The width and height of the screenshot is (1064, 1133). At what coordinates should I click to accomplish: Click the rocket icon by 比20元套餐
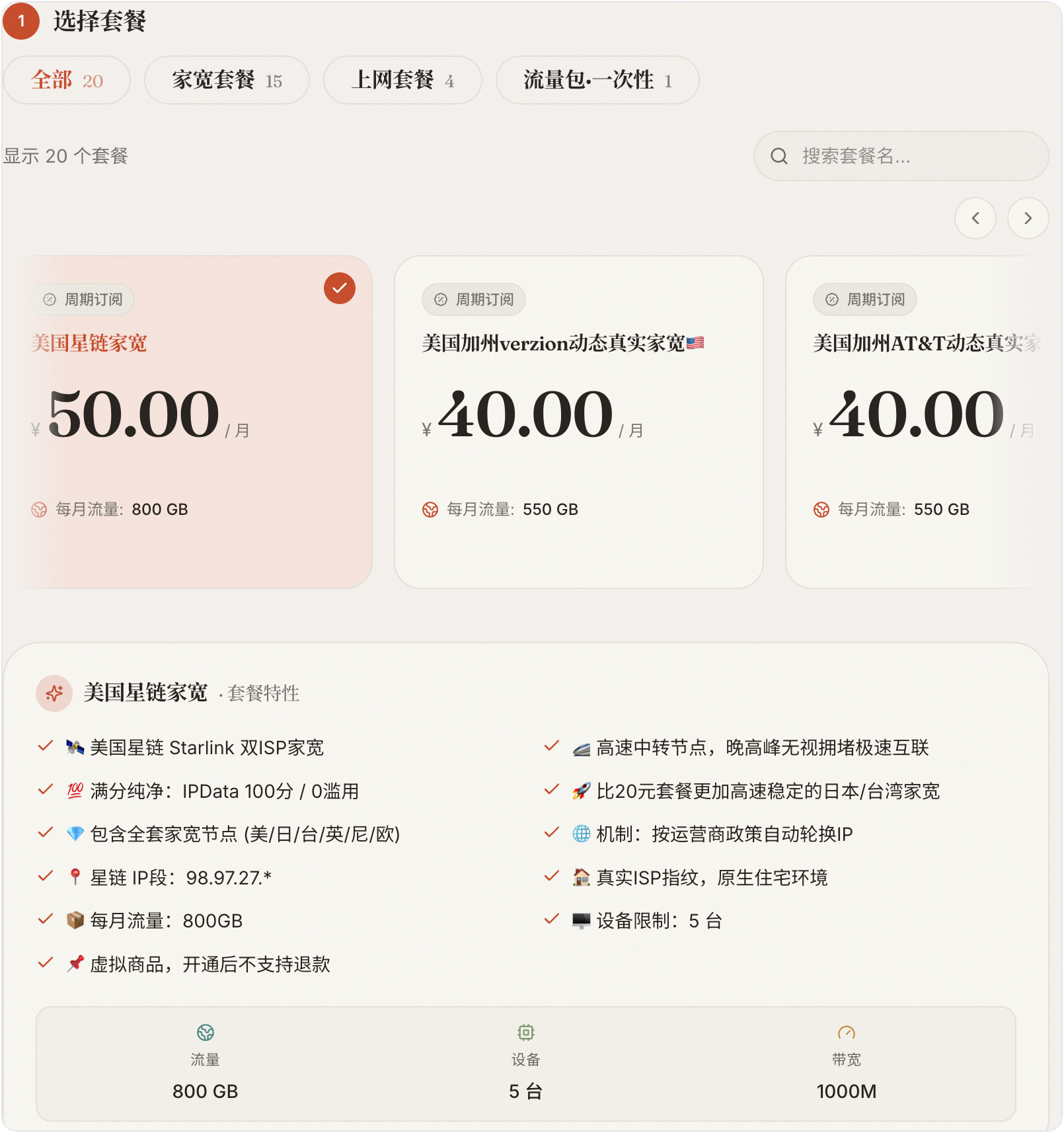click(582, 791)
